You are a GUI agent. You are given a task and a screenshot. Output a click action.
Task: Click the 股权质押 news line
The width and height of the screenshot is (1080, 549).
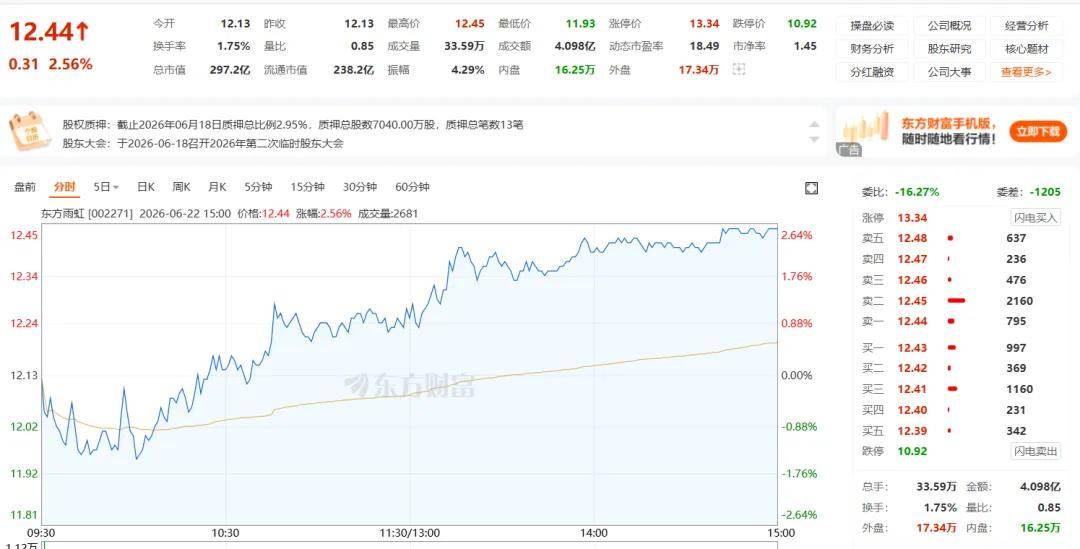pos(293,125)
